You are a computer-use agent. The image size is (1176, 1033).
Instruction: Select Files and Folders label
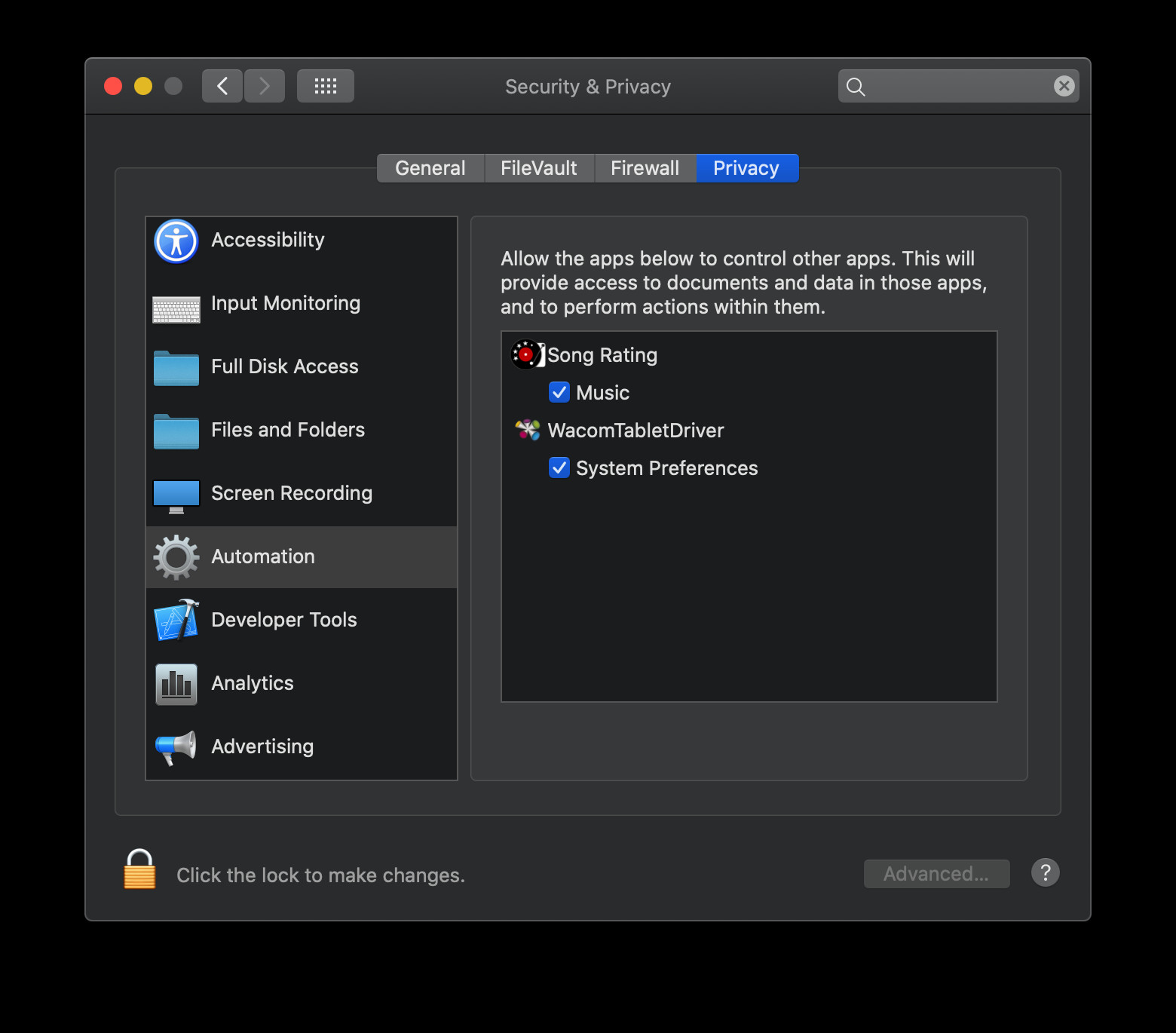(x=288, y=430)
